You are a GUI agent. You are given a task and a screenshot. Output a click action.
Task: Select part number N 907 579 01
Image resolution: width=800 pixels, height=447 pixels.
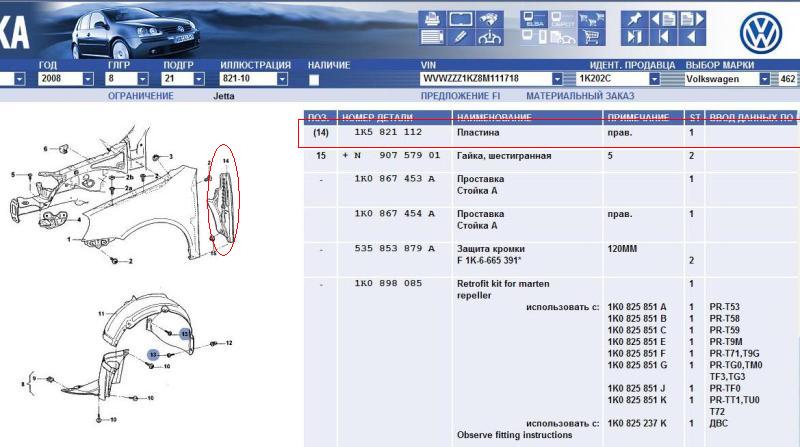click(x=396, y=155)
